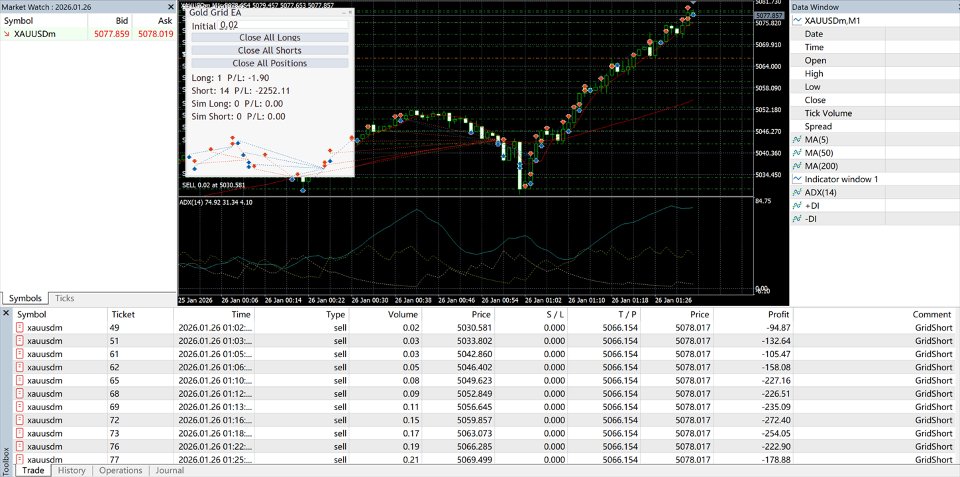The image size is (960, 477).
Task: Sort trades by T / P column header
Action: point(627,314)
